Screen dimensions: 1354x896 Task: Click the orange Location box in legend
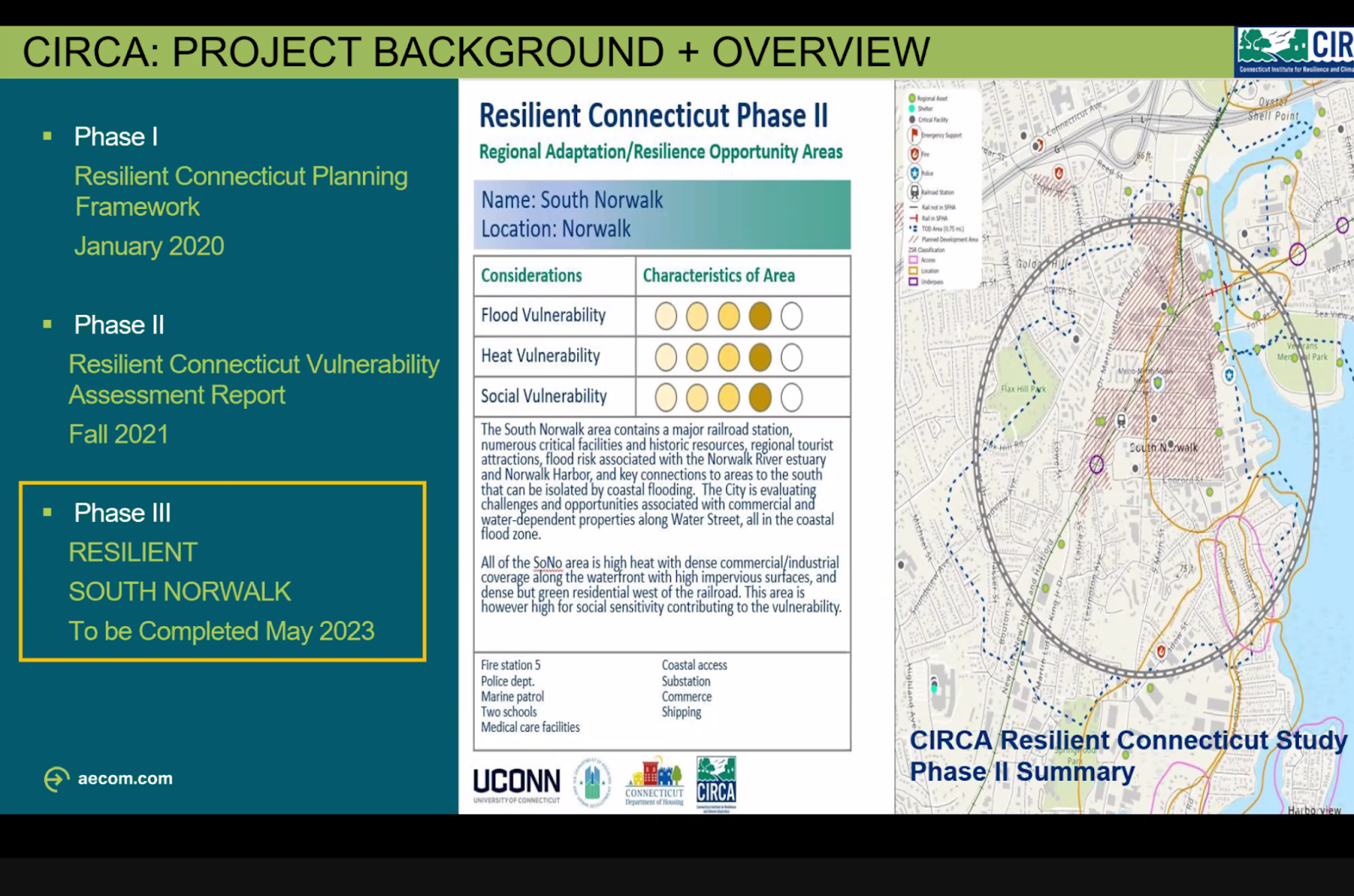pyautogui.click(x=913, y=271)
